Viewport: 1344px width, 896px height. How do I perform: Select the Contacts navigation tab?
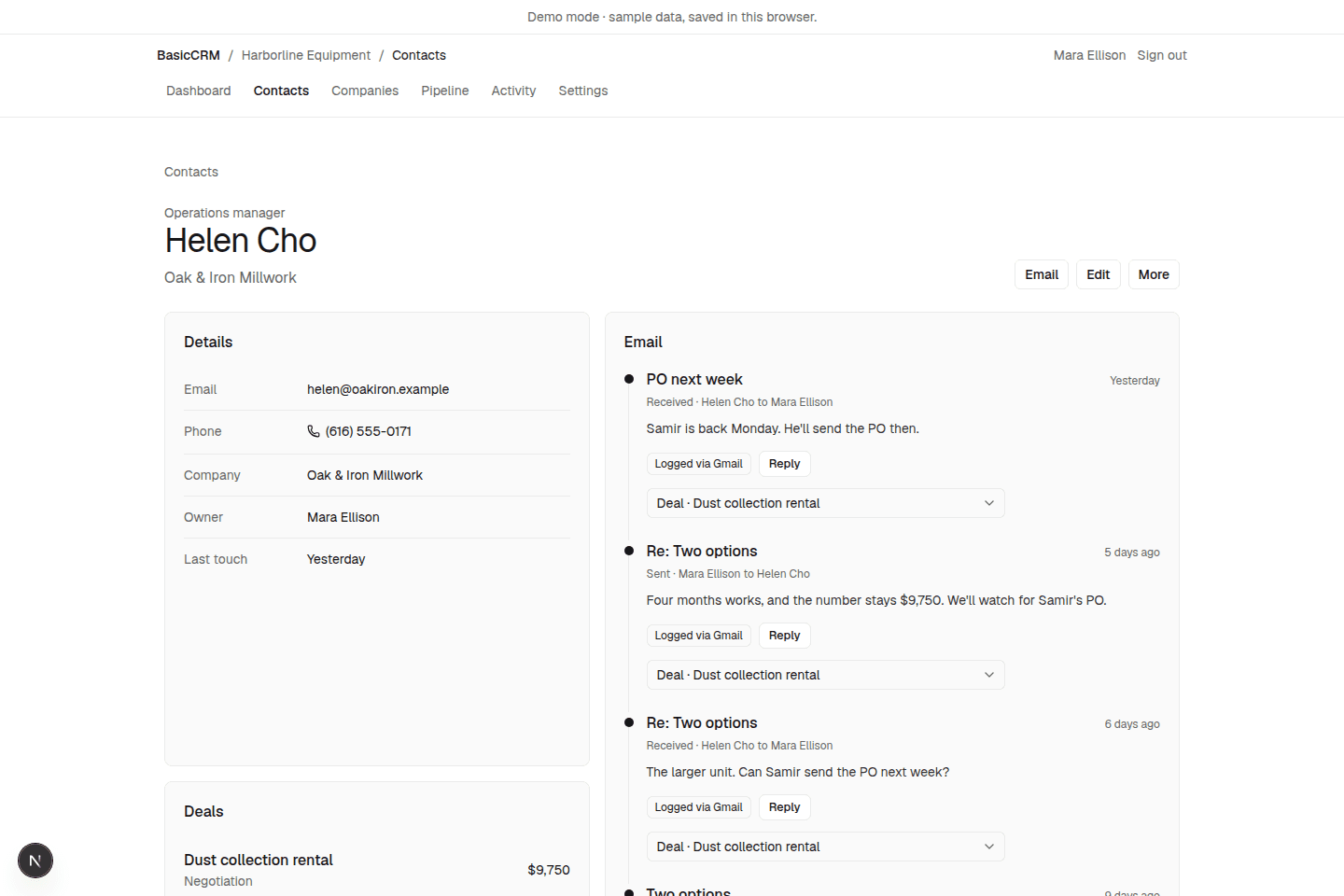281,91
